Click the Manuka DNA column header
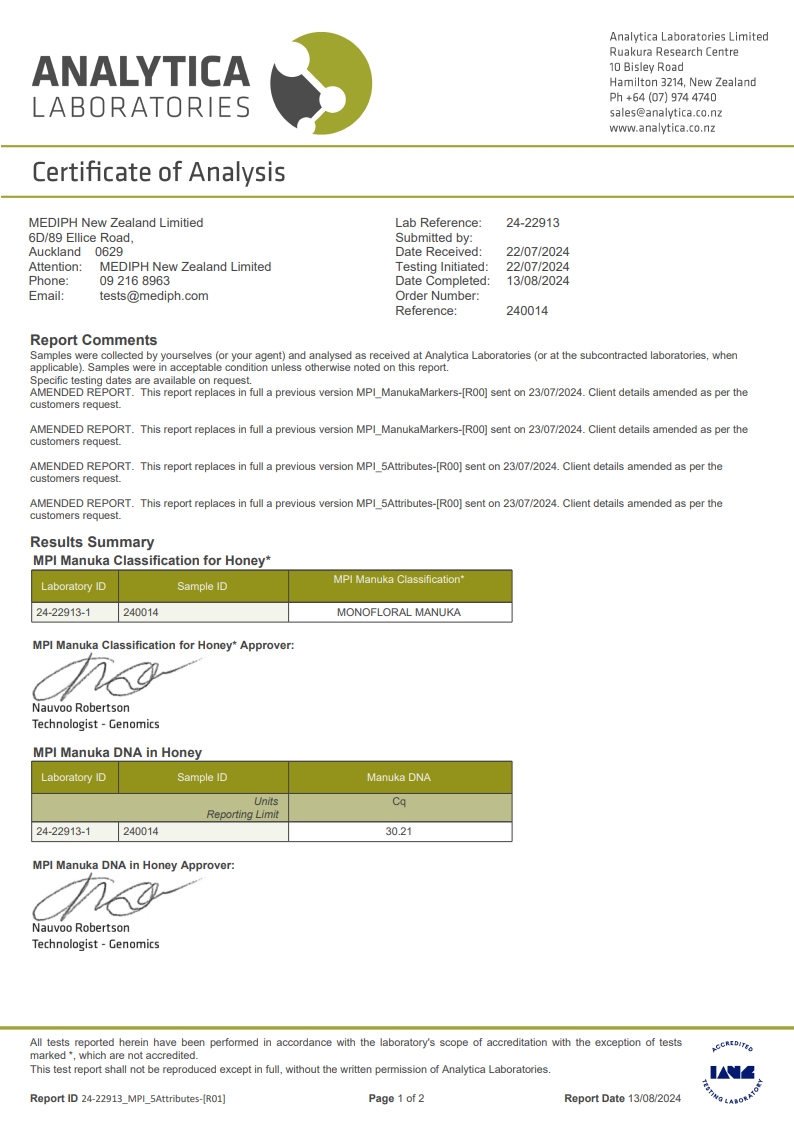Screen dimensions: 794x1123 (x=399, y=777)
